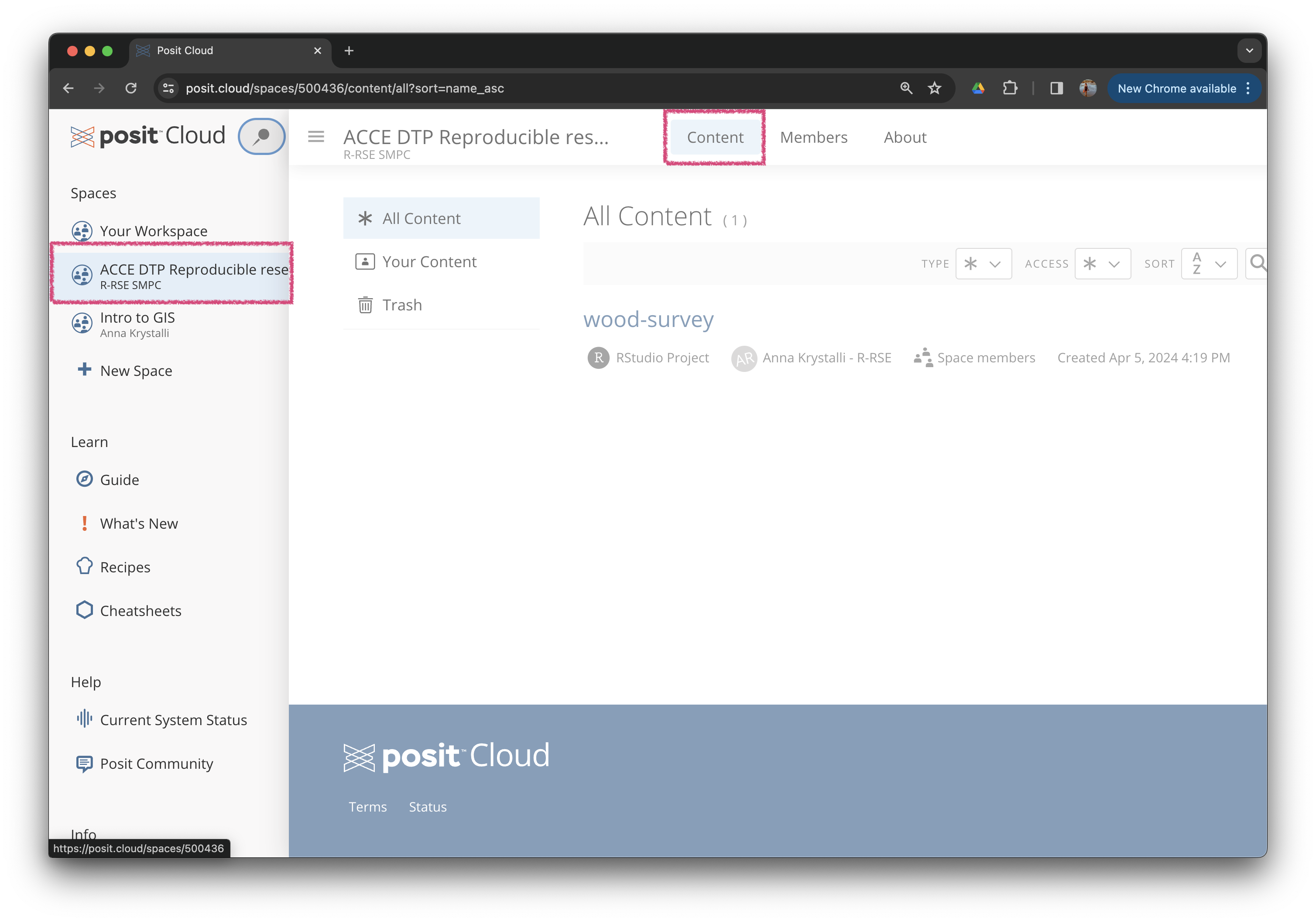This screenshot has height=922, width=1316.
Task: Reload the page with refresh icon
Action: click(x=131, y=88)
